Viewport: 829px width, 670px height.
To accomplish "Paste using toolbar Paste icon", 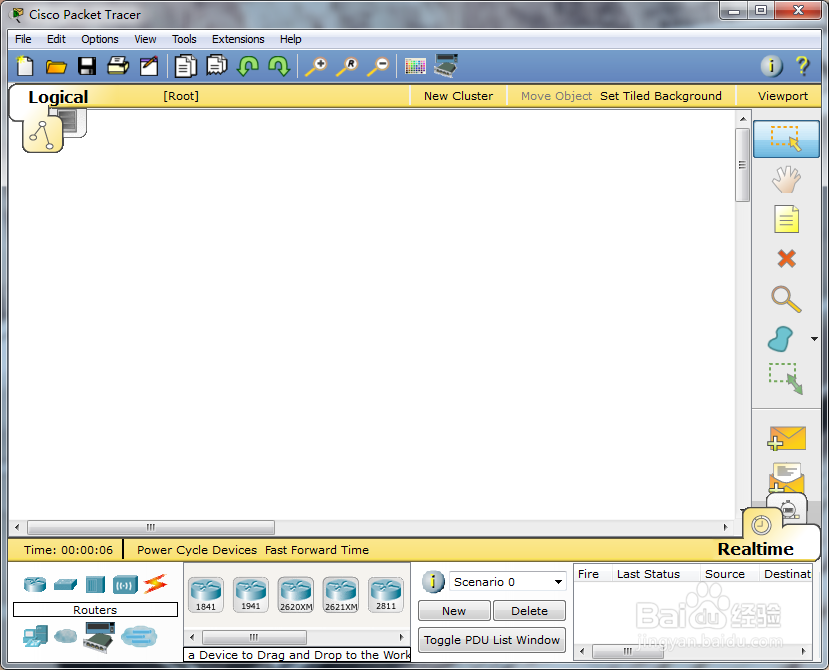I will [217, 66].
